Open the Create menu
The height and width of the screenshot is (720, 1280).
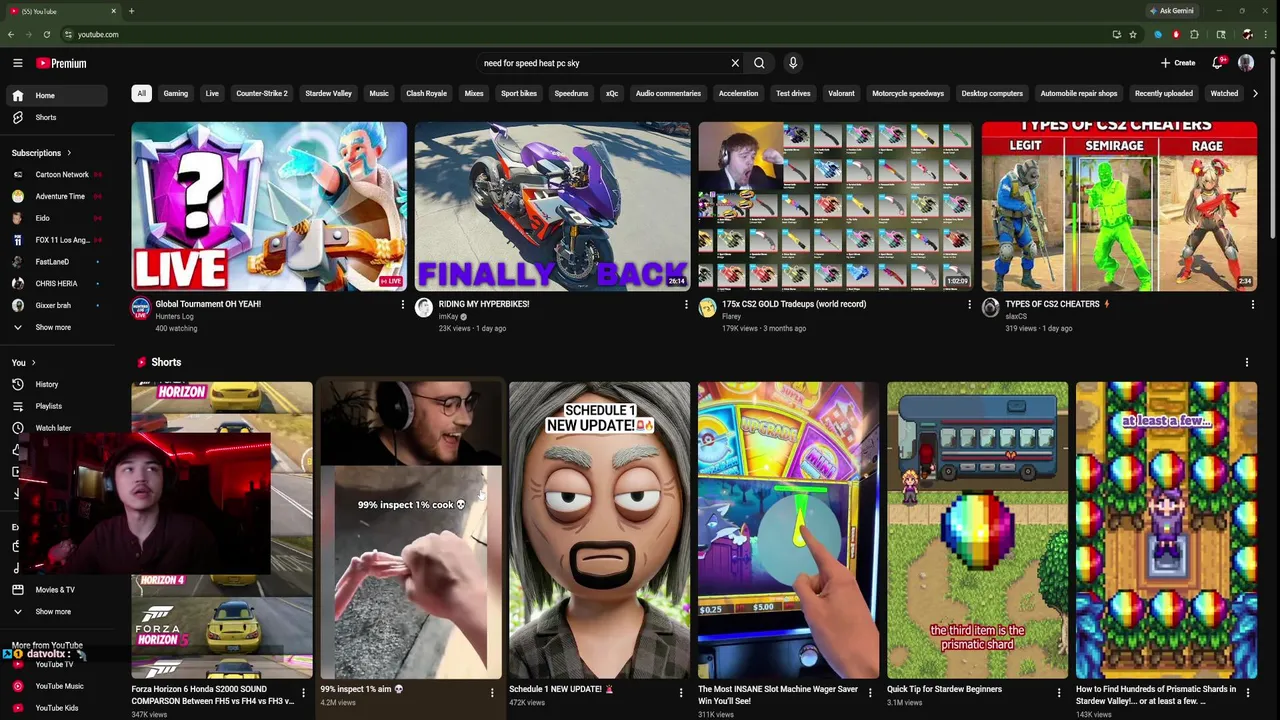click(1178, 63)
